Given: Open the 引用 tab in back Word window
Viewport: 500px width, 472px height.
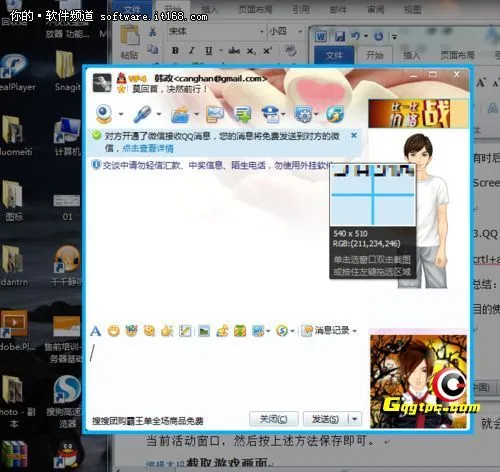Looking at the screenshot, I should (x=301, y=10).
